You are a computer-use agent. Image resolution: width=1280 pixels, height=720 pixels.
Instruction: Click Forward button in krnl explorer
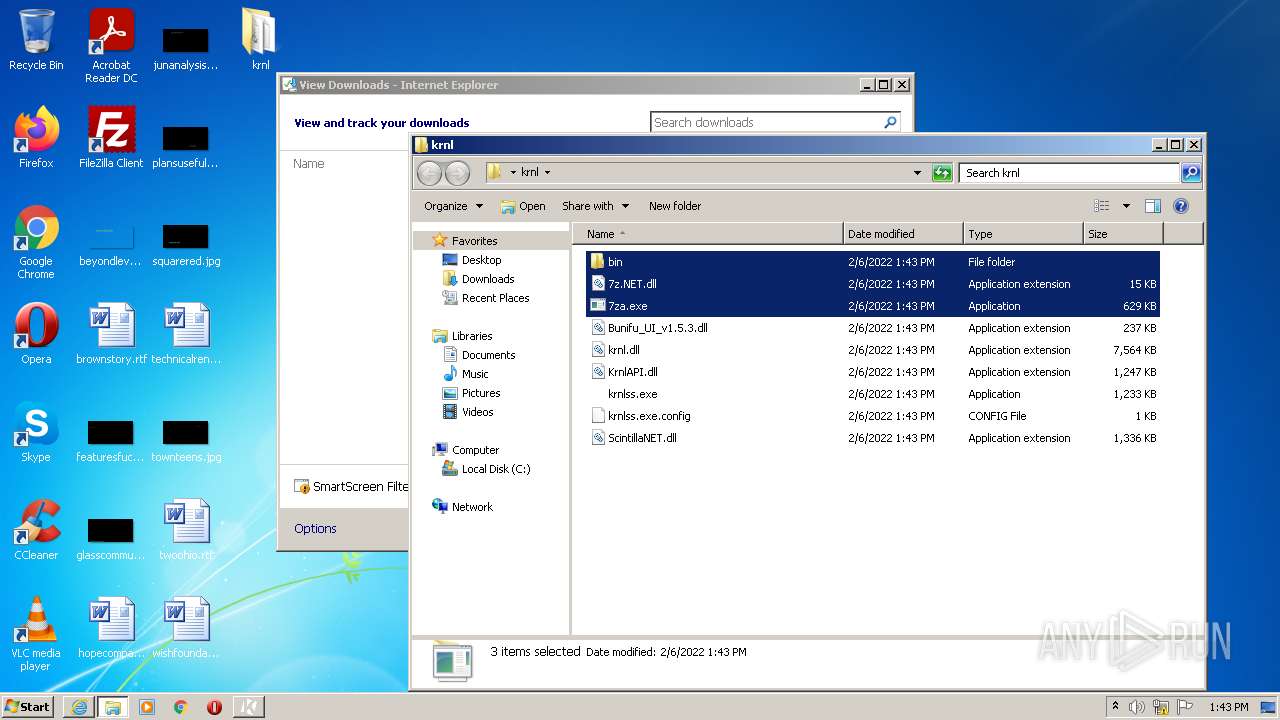[x=457, y=173]
